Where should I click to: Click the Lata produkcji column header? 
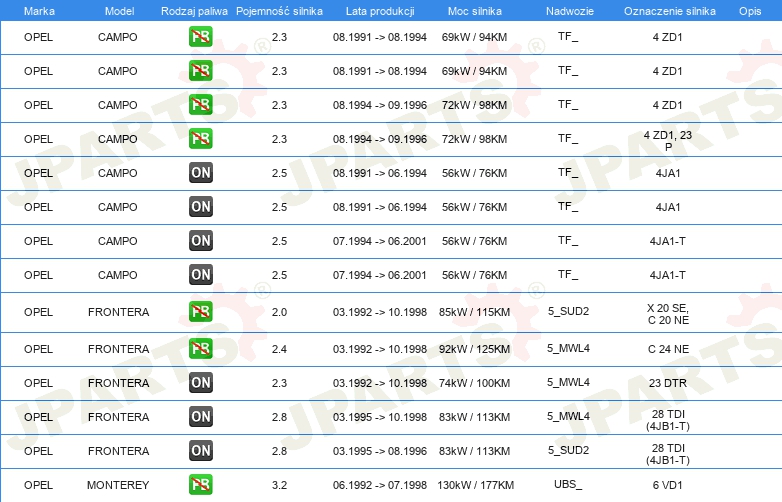[x=380, y=11]
